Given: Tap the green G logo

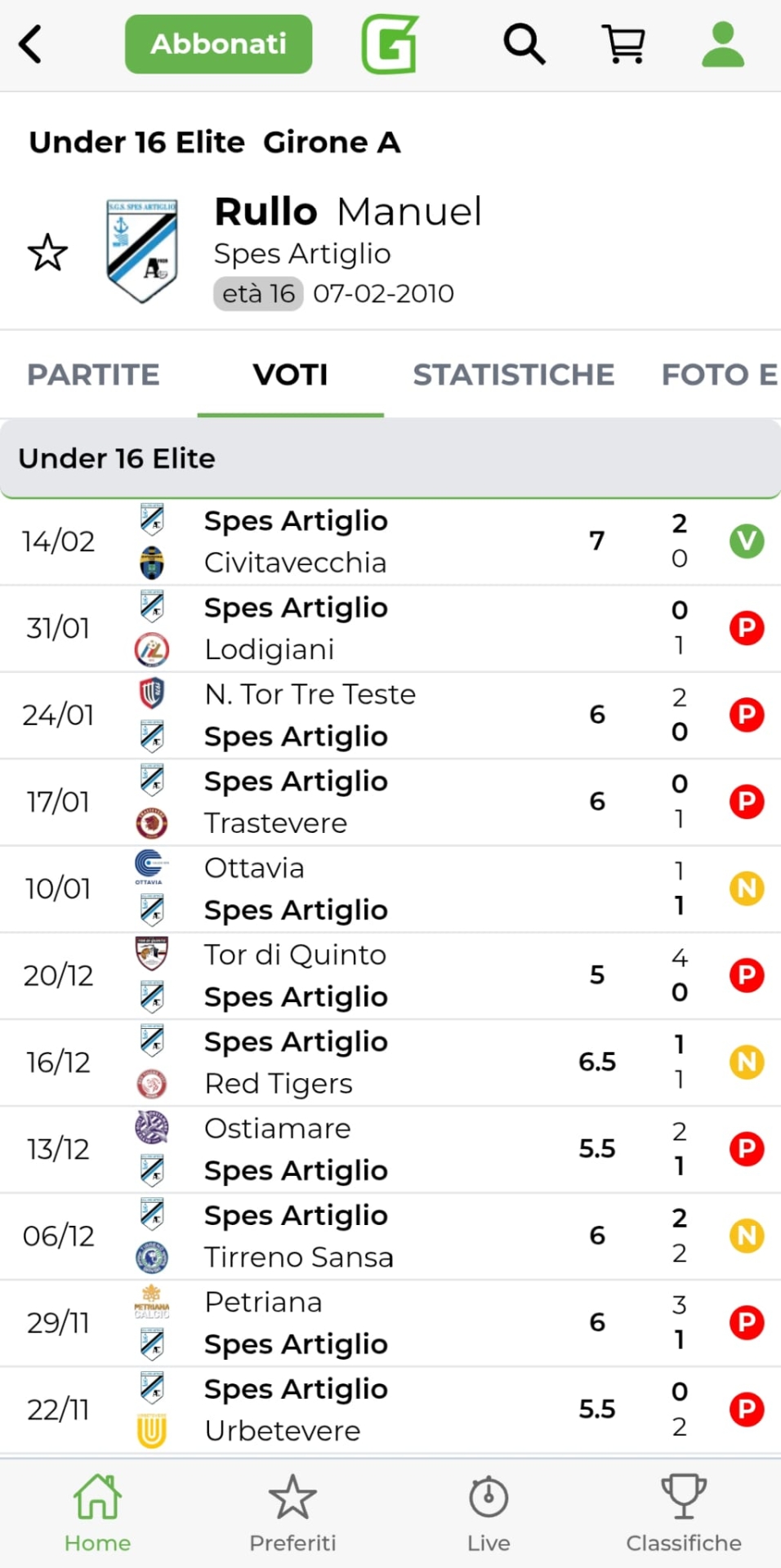Looking at the screenshot, I should click(x=390, y=44).
